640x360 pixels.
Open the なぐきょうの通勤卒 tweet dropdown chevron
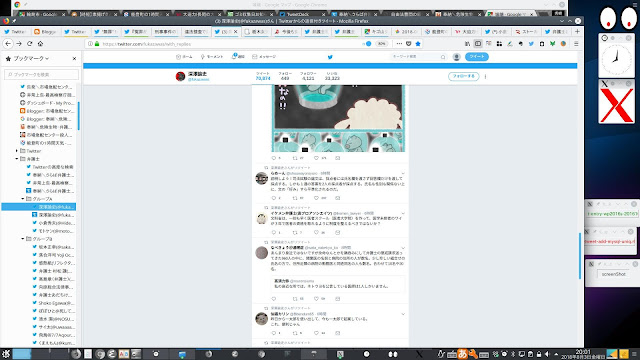point(403,248)
